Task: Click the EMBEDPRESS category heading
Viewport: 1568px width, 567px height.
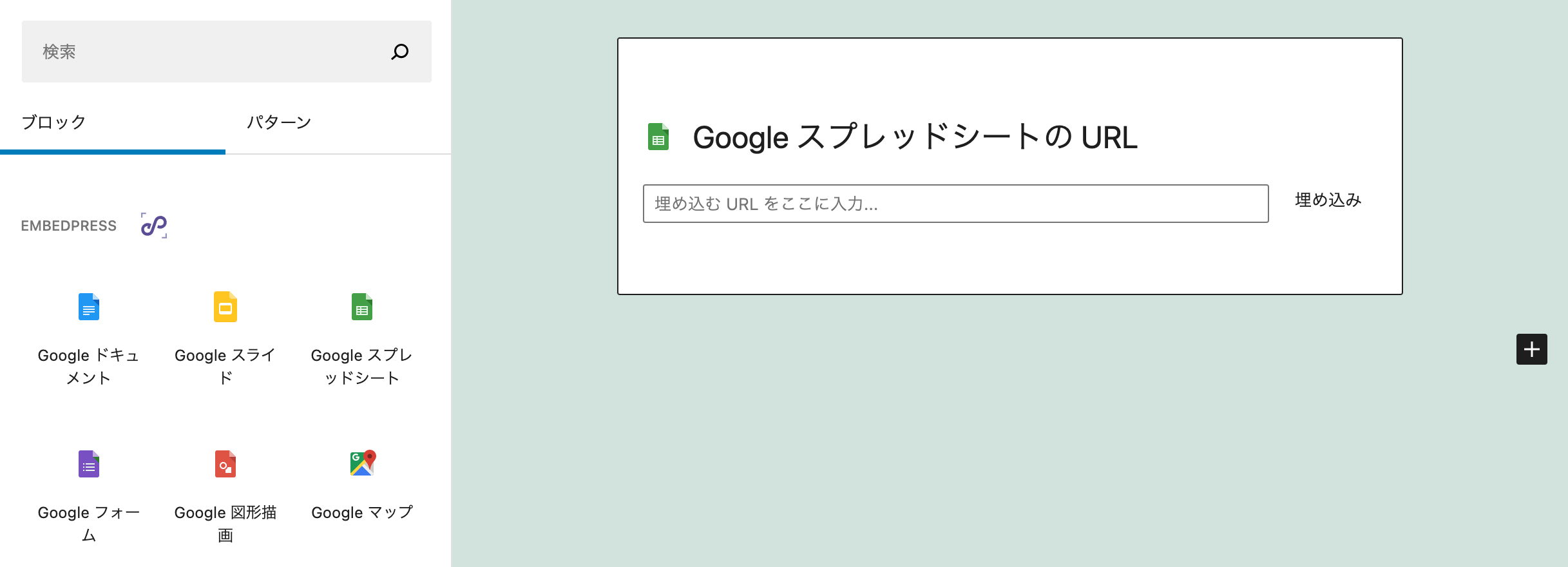Action: [x=69, y=226]
